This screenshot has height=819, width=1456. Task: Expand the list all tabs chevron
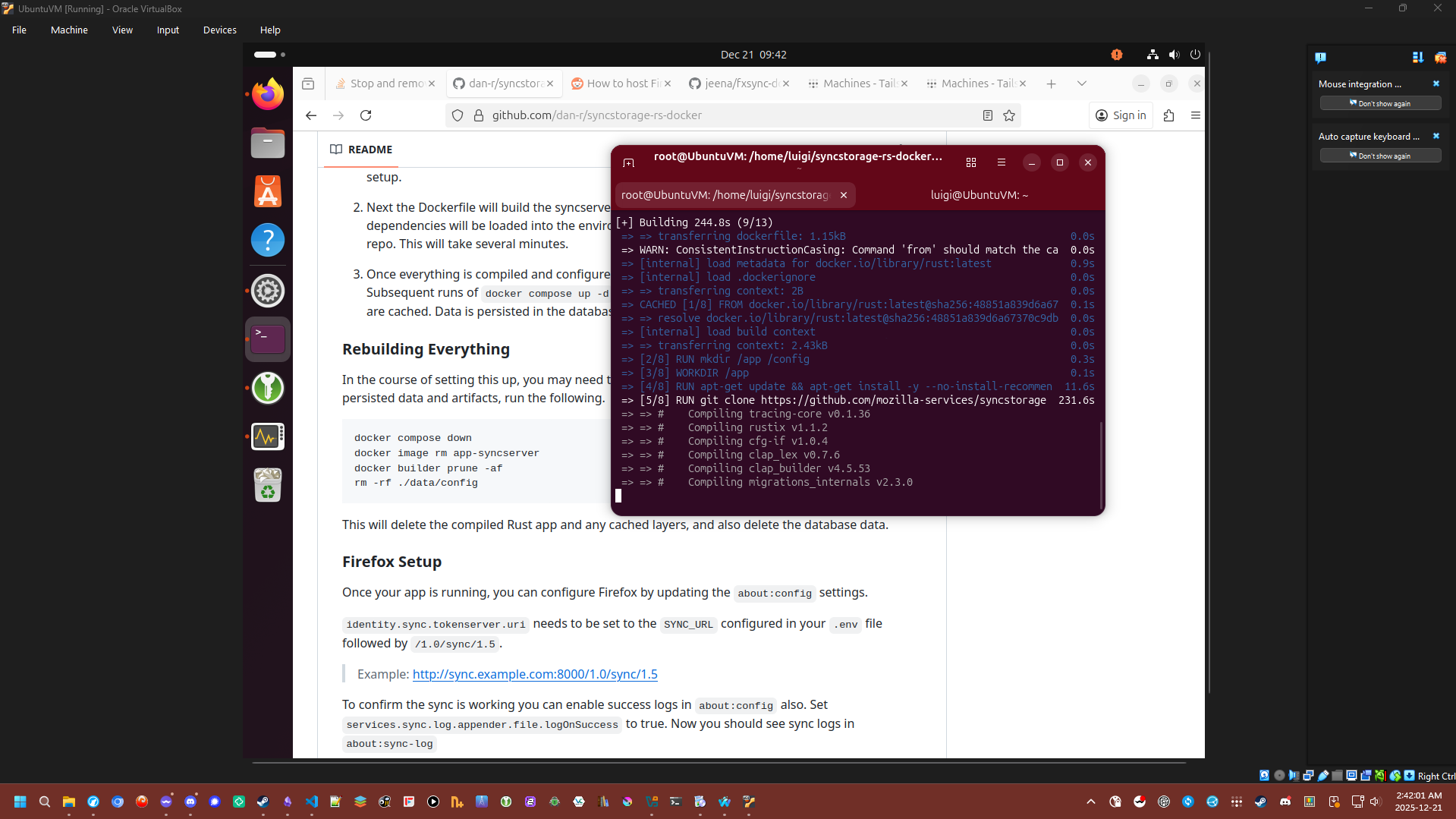[x=1081, y=83]
